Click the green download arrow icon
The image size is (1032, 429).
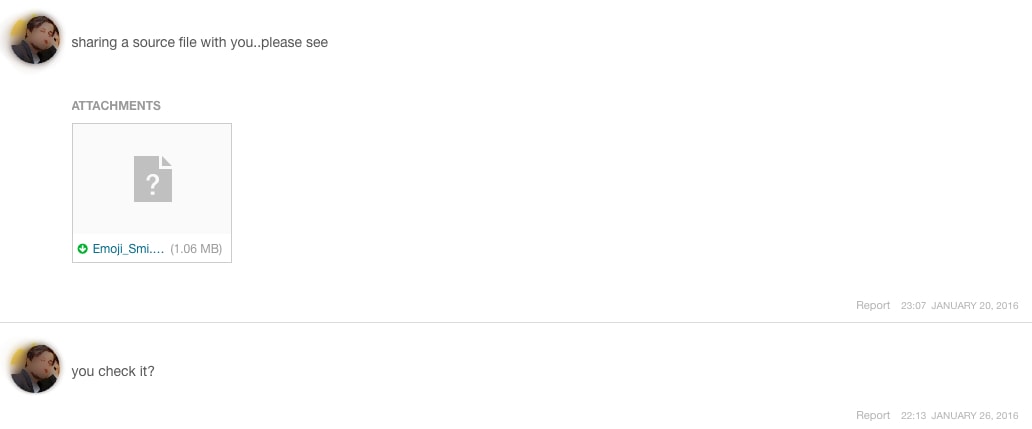pyautogui.click(x=82, y=249)
